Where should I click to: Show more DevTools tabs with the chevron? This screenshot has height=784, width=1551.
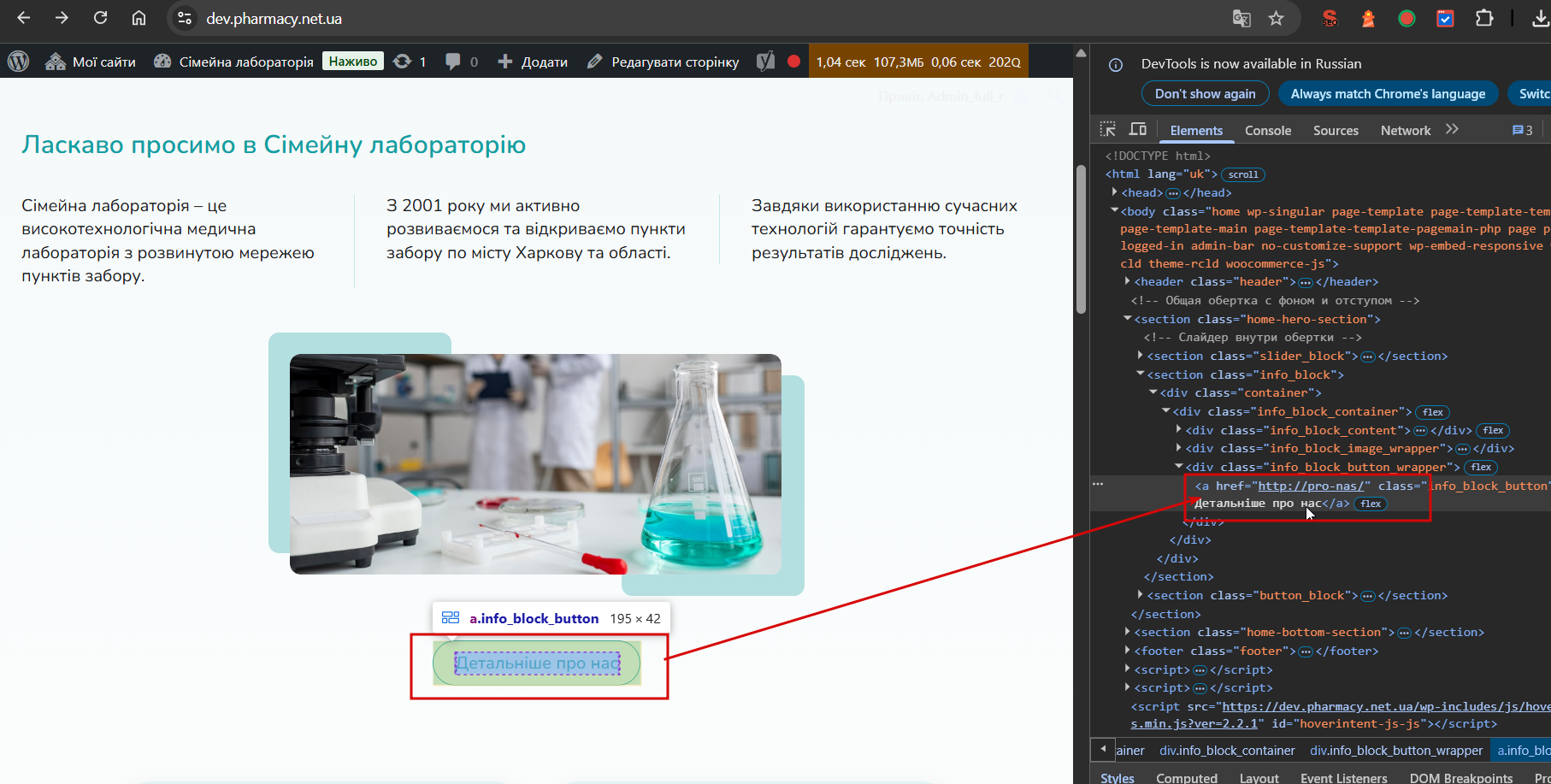tap(1452, 129)
